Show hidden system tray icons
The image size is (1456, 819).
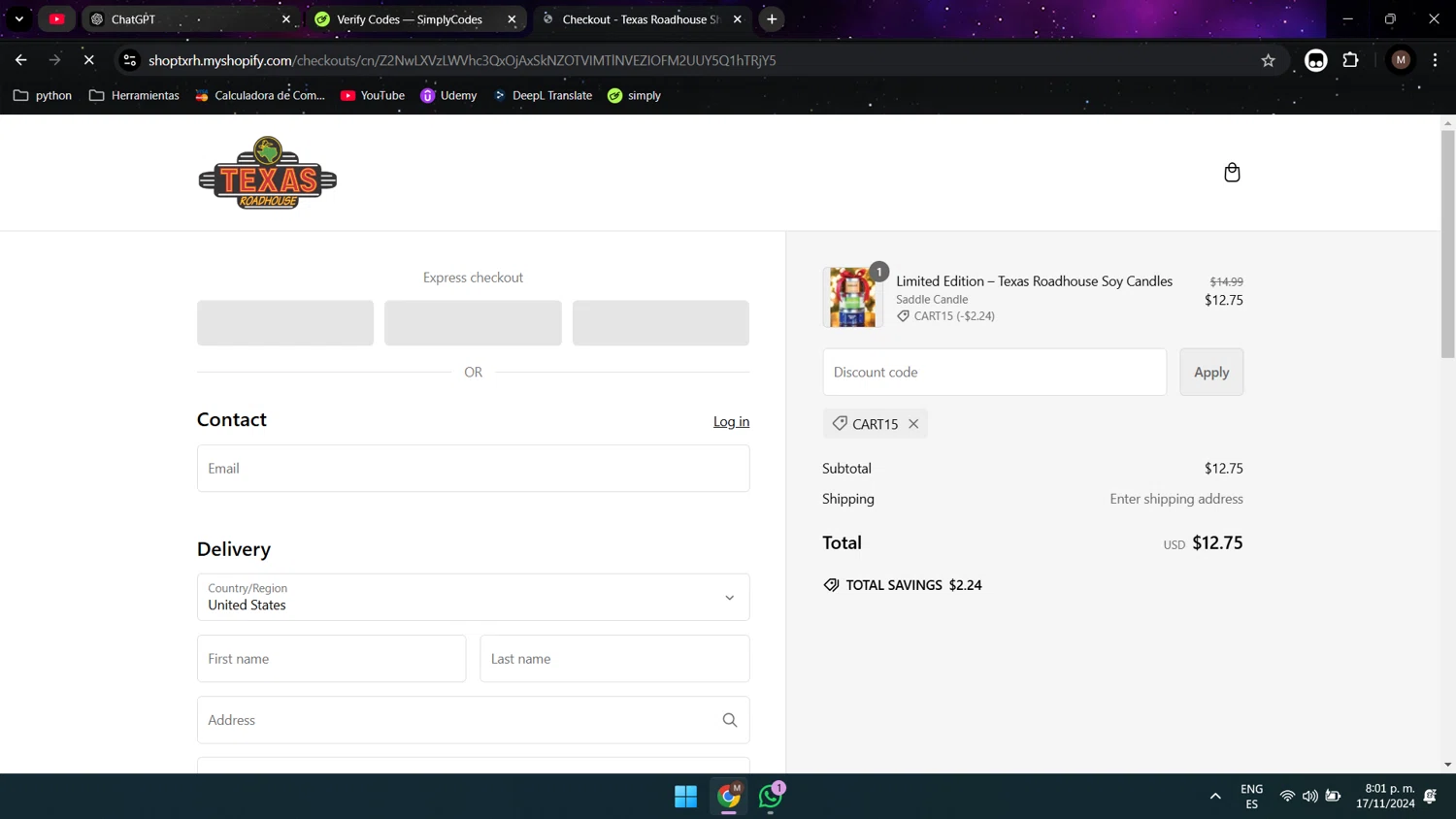tap(1215, 797)
